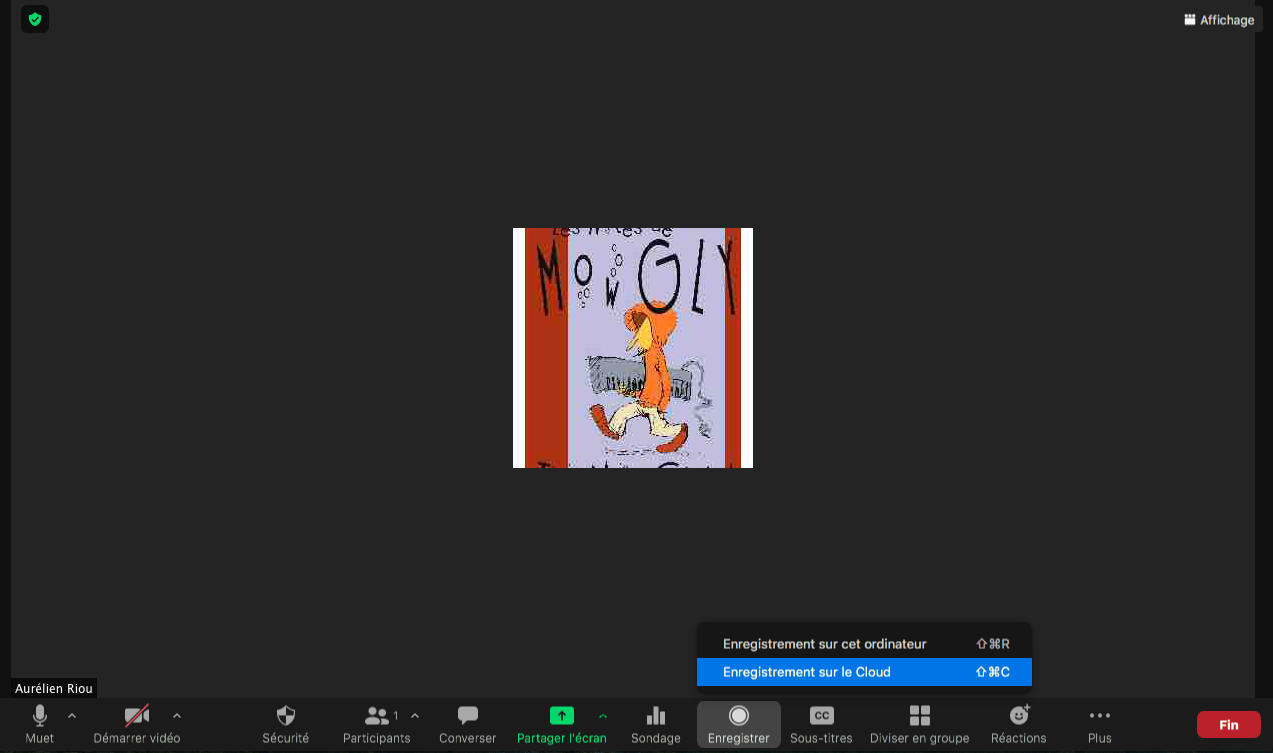Toggle the Muet microphone button

point(39,724)
